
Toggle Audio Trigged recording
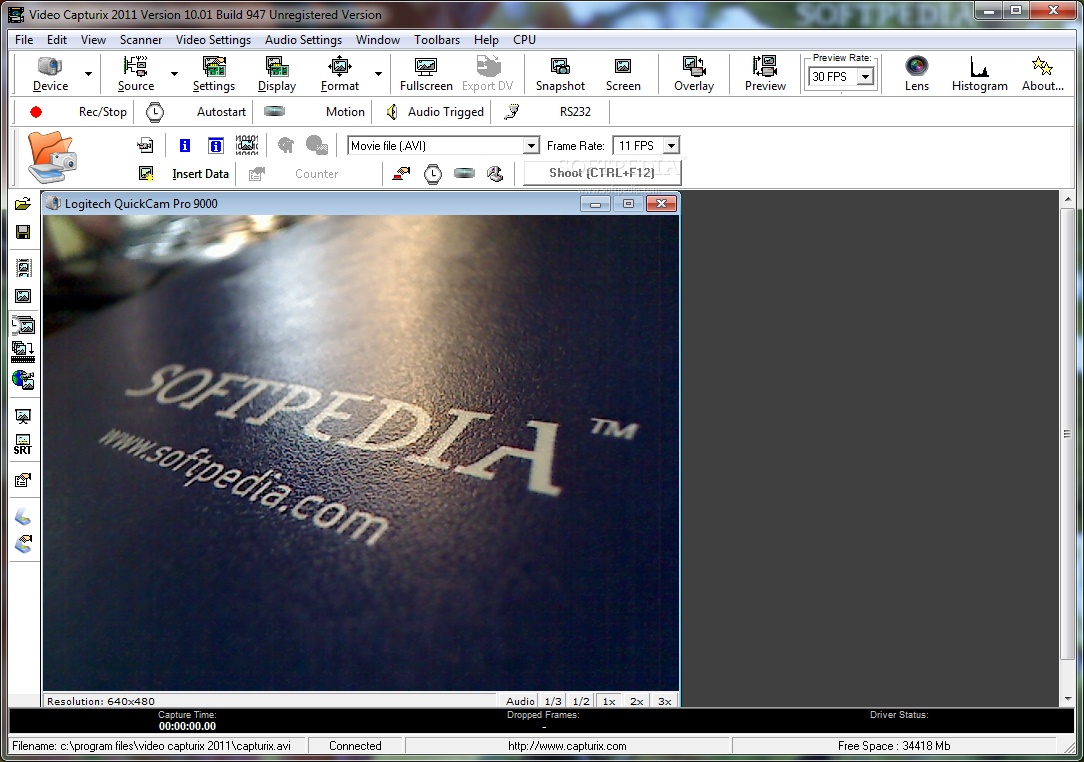click(x=433, y=112)
